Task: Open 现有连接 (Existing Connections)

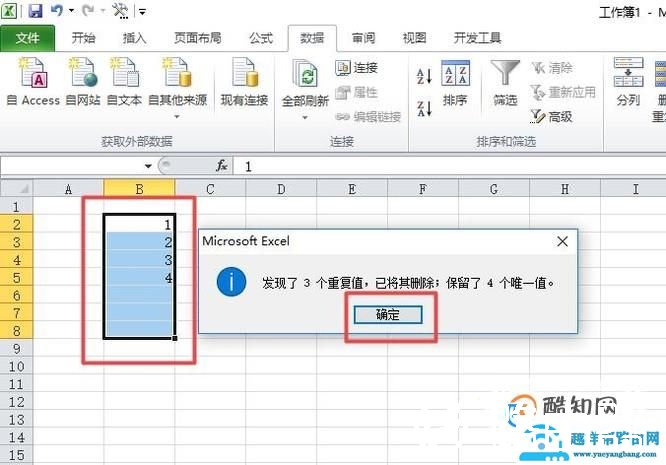Action: 244,82
